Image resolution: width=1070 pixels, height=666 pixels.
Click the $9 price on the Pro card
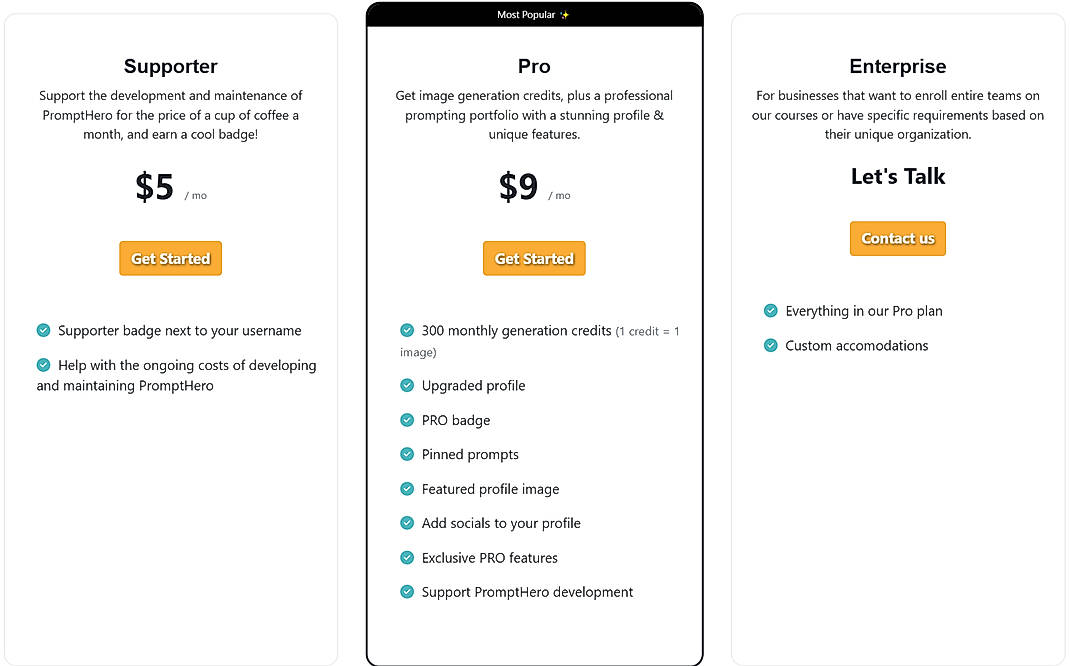(518, 186)
